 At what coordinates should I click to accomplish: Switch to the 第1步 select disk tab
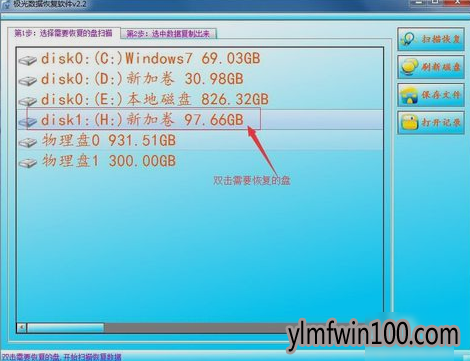(63, 33)
